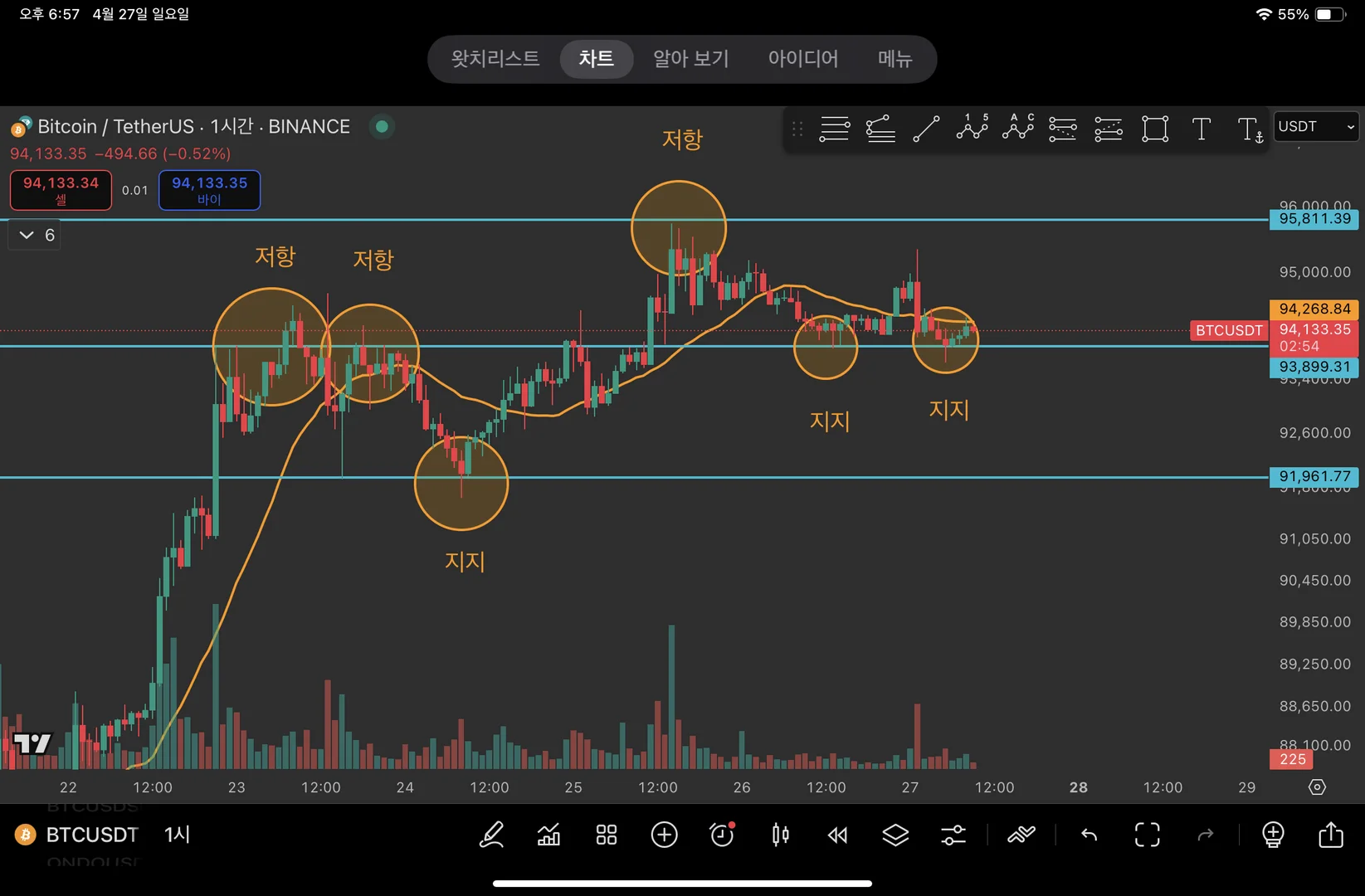Open candlestick chart type selector
The image size is (1365, 896).
(x=780, y=835)
